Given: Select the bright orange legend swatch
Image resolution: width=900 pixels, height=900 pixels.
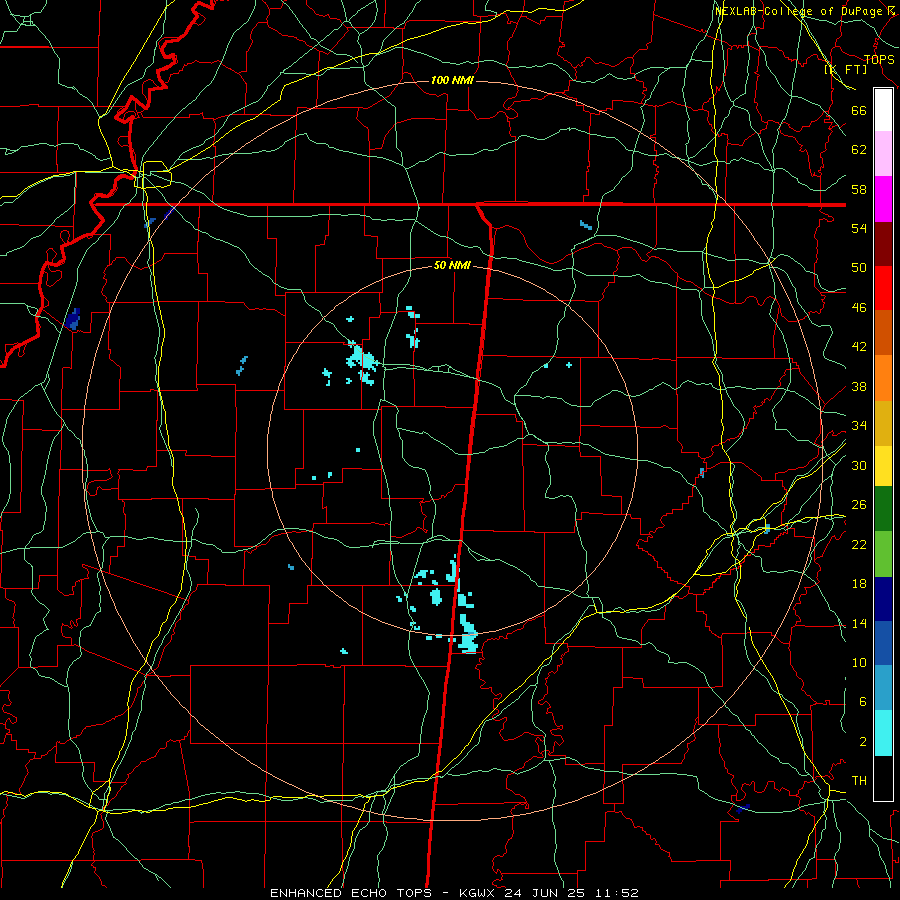Looking at the screenshot, I should (883, 378).
